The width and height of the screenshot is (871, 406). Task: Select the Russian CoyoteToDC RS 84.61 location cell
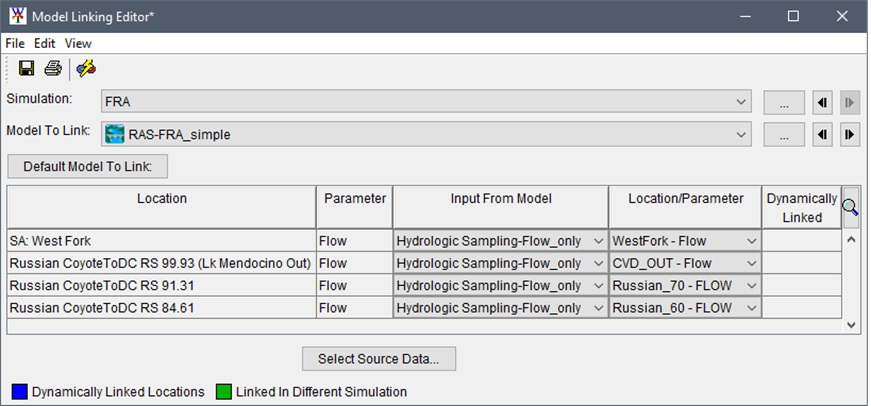161,307
